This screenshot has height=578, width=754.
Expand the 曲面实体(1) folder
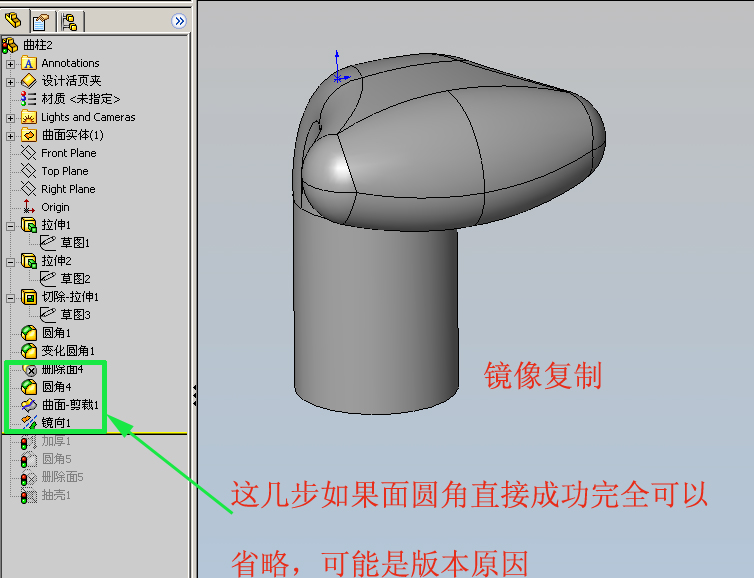click(x=10, y=136)
